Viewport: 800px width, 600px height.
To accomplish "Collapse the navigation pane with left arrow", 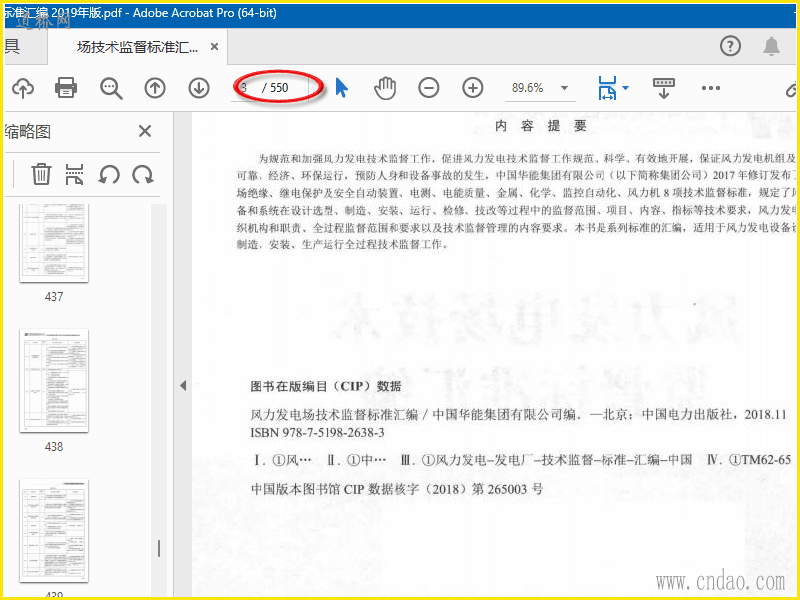I will tap(183, 386).
